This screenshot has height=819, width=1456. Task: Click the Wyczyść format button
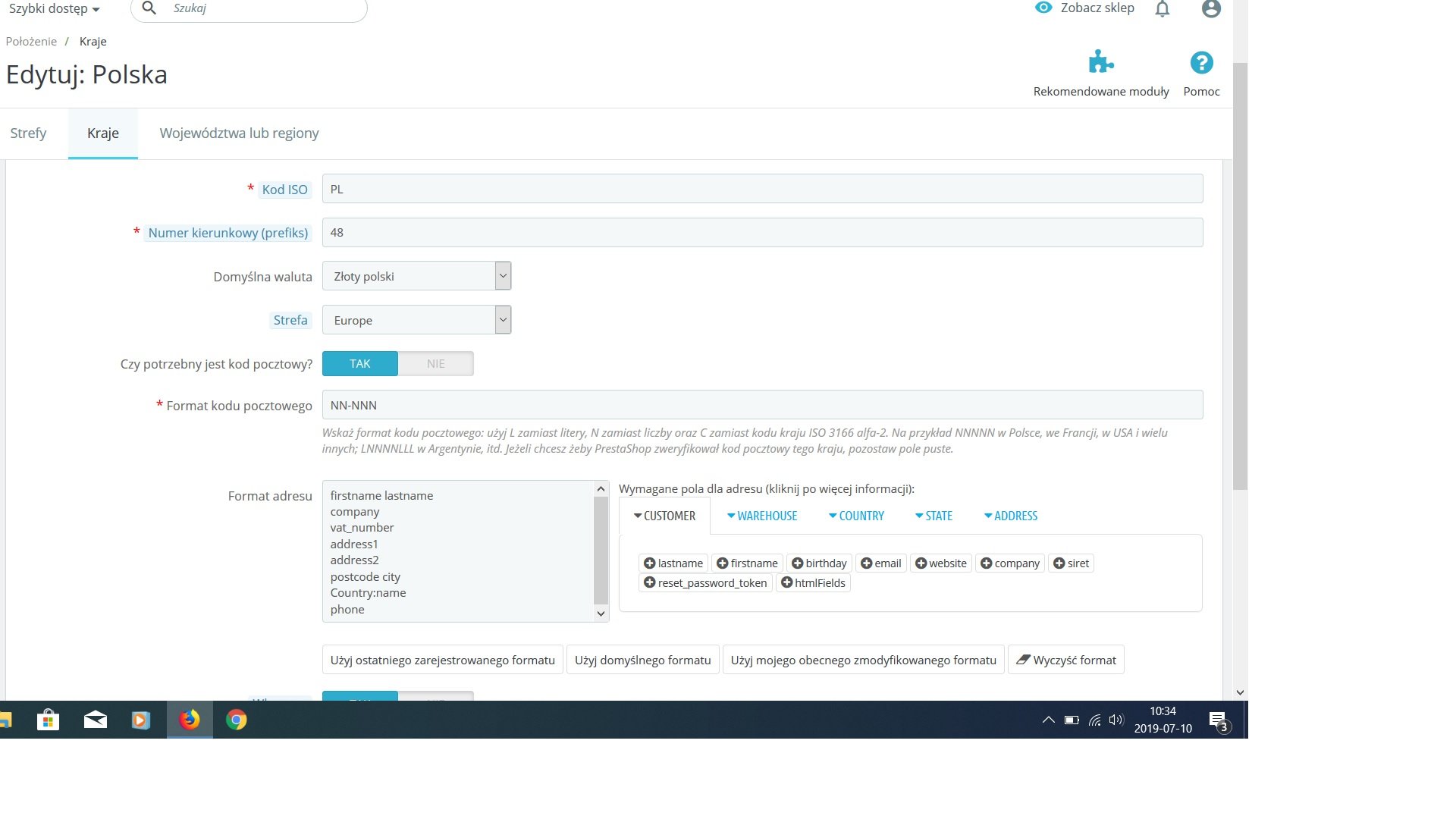(1065, 661)
